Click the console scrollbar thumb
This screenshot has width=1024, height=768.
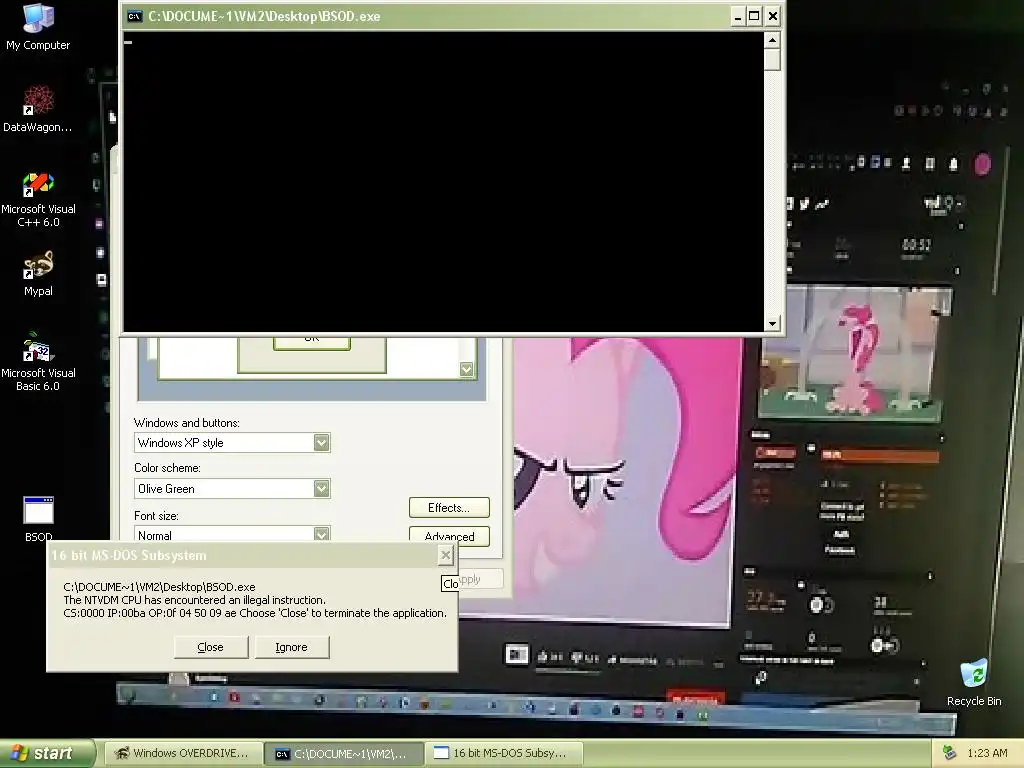coord(772,59)
